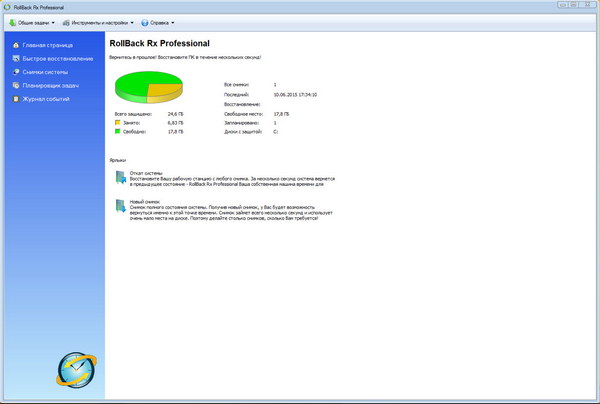Viewport: 600px width, 404px height.
Task: Select the Снимки системы sidebar icon
Action: [14, 72]
